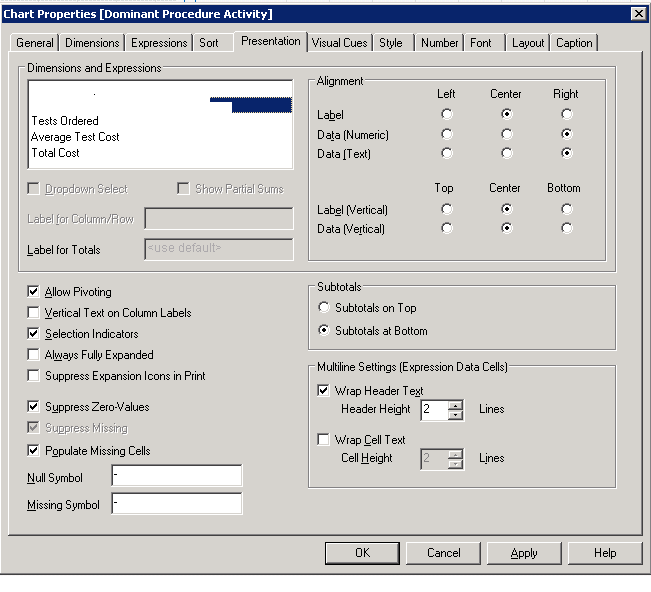Screen dimensions: 651x592
Task: Enable Always Fully Expanded
Action: click(33, 355)
